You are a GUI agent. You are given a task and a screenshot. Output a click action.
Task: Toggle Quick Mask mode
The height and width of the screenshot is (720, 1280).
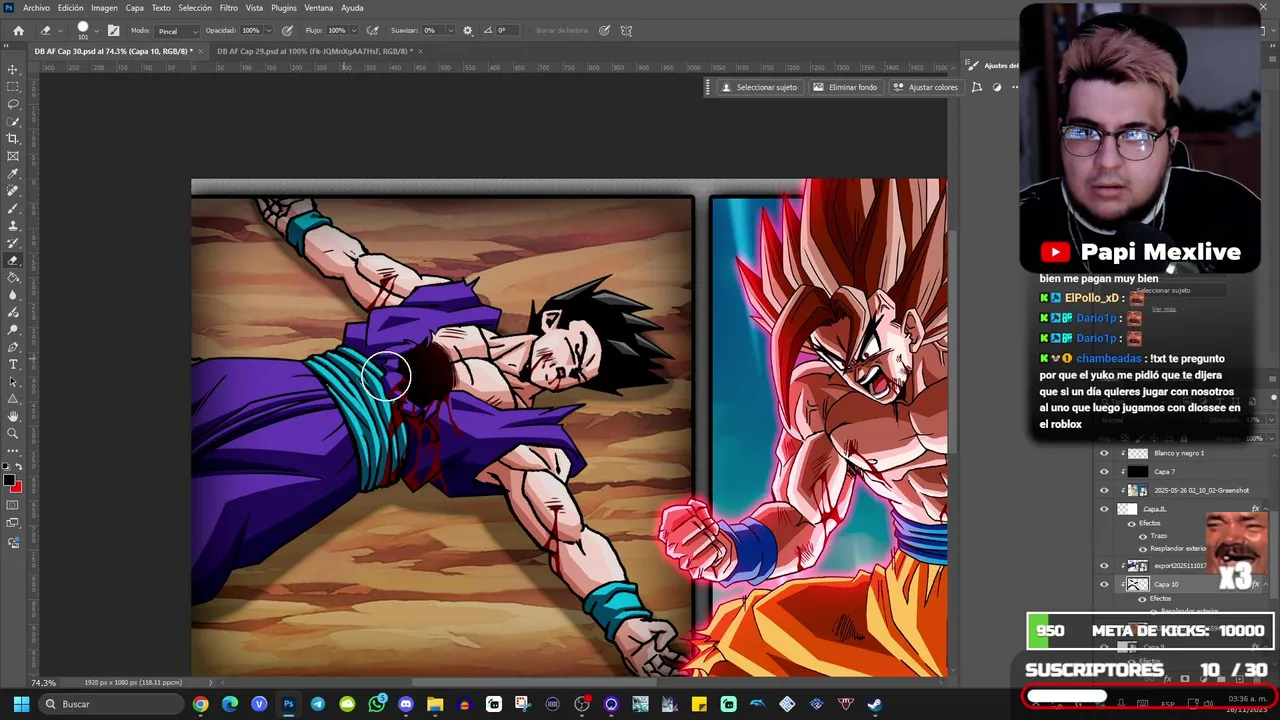[13, 506]
